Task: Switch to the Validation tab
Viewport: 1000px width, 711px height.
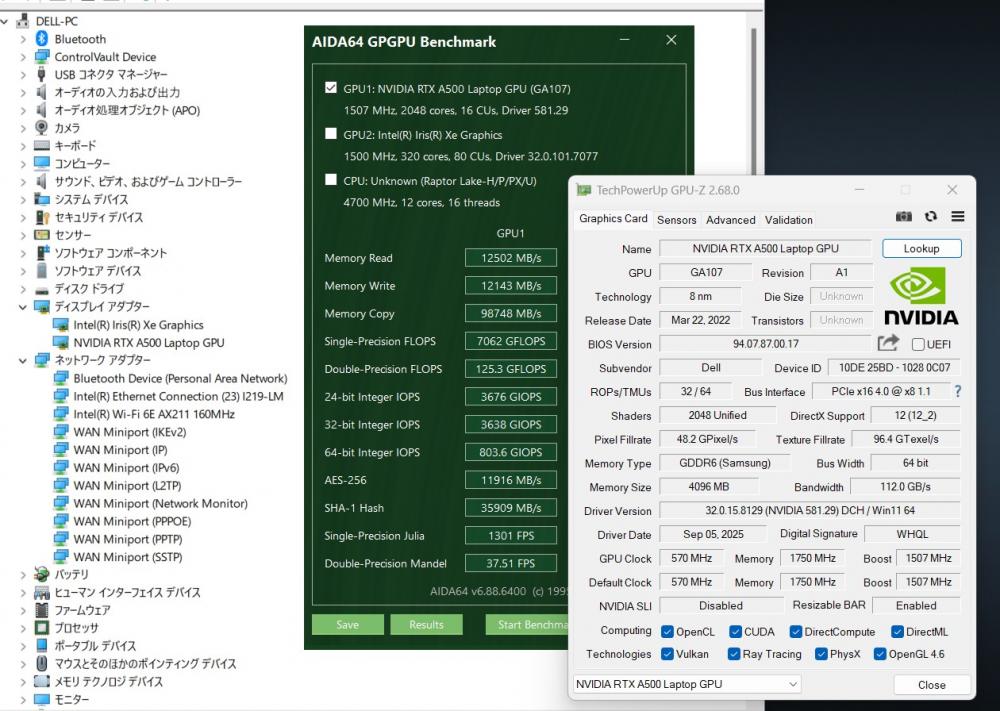Action: coord(789,220)
